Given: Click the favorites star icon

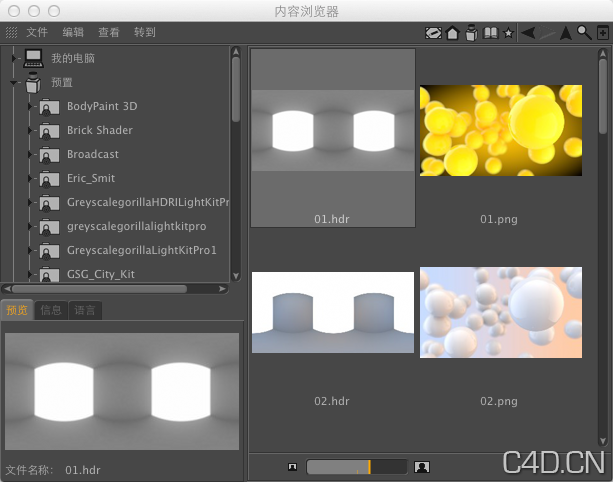Looking at the screenshot, I should [508, 33].
